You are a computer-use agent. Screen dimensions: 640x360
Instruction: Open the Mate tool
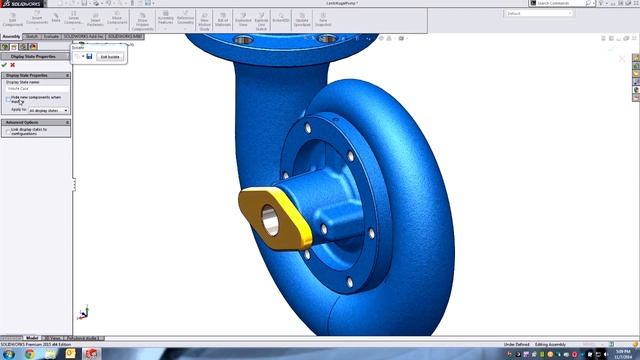tap(56, 18)
